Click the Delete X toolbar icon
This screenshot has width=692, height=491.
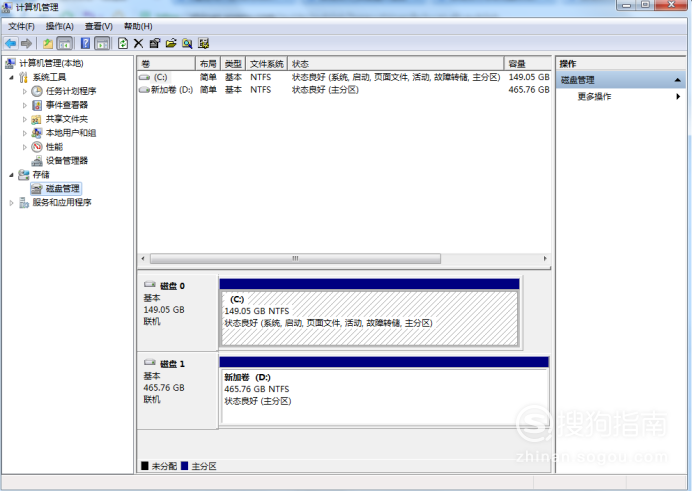(139, 43)
